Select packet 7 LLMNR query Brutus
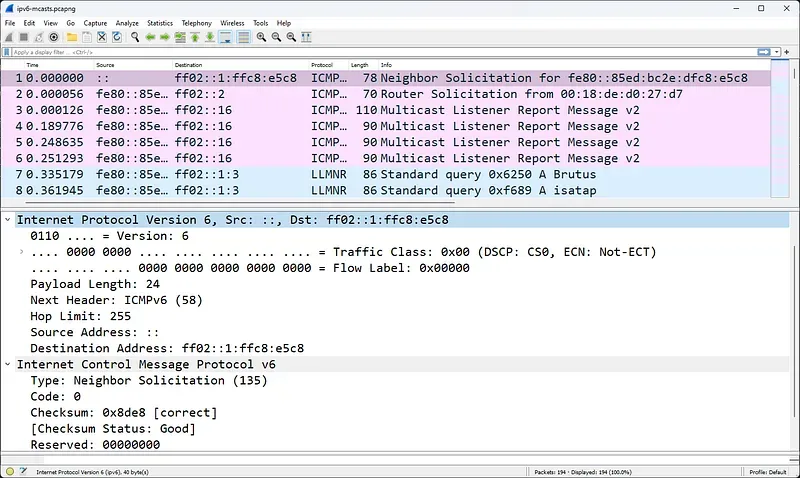The image size is (800, 478). tap(386, 174)
